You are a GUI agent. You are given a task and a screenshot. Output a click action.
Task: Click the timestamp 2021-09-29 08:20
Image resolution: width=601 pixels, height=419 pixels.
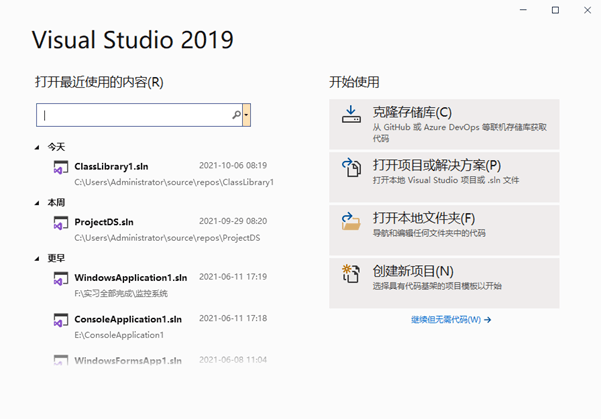(x=233, y=221)
